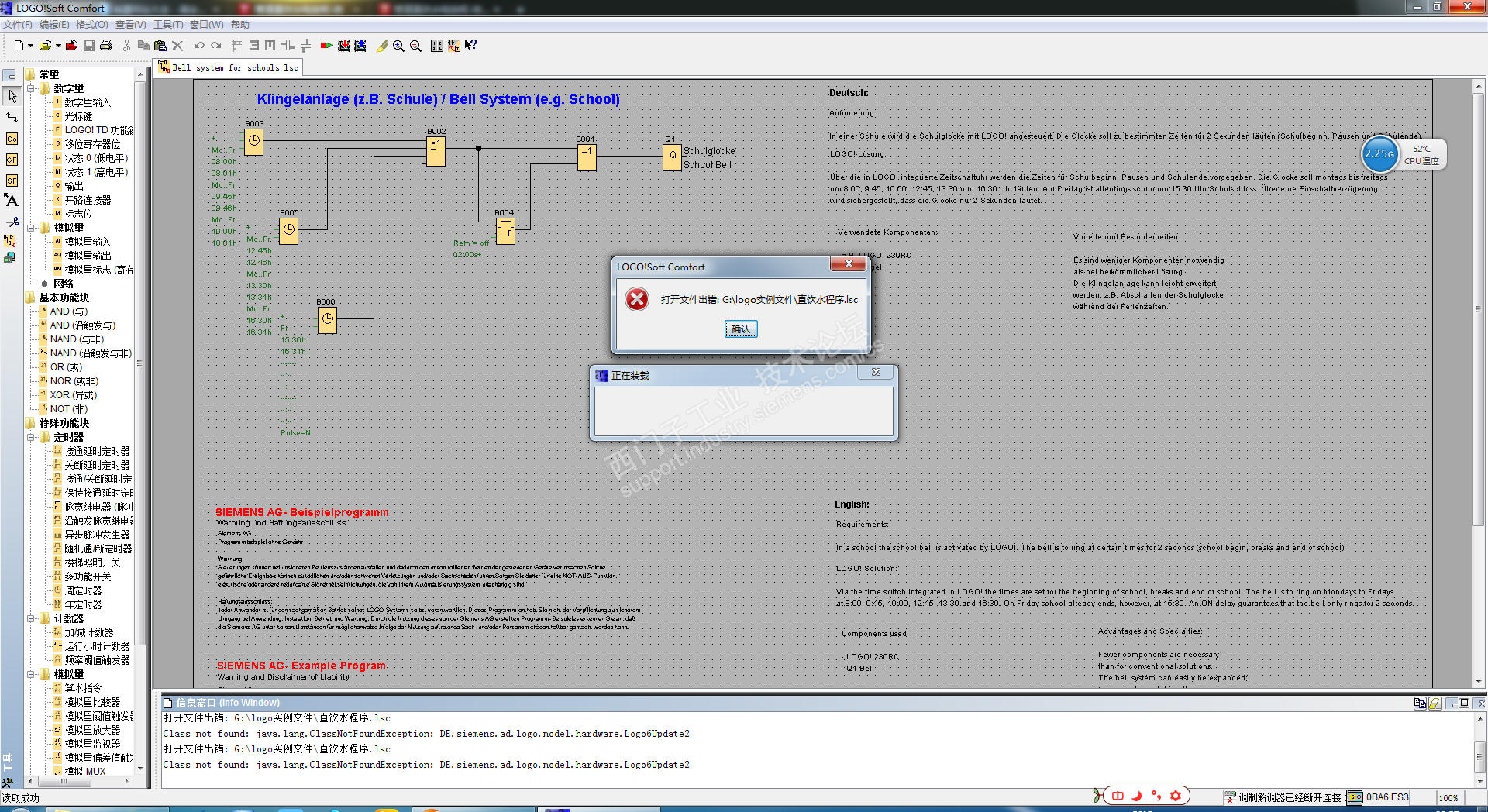The height and width of the screenshot is (812, 1488).
Task: Select the 周定时器 weekly timer block
Action: tap(77, 590)
